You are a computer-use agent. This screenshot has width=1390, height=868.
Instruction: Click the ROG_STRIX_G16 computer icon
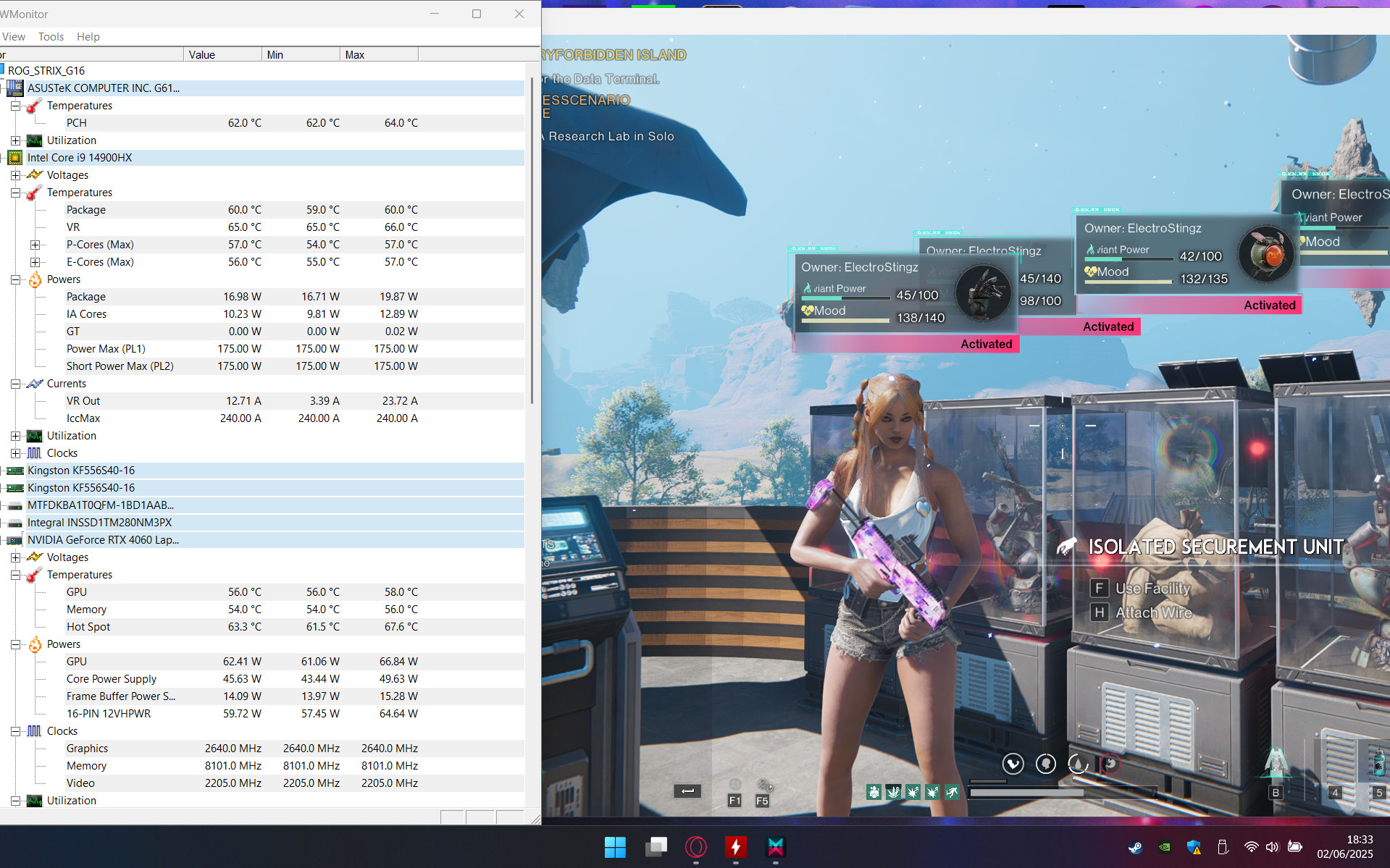point(2,69)
